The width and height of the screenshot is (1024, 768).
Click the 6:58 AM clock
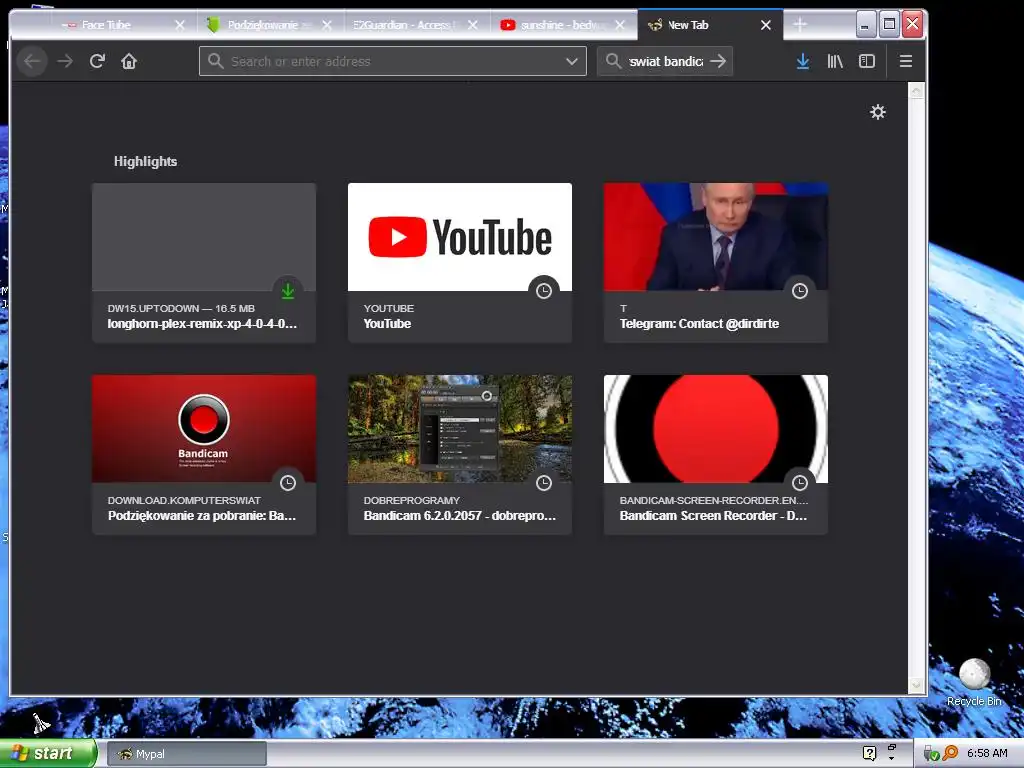pyautogui.click(x=987, y=754)
